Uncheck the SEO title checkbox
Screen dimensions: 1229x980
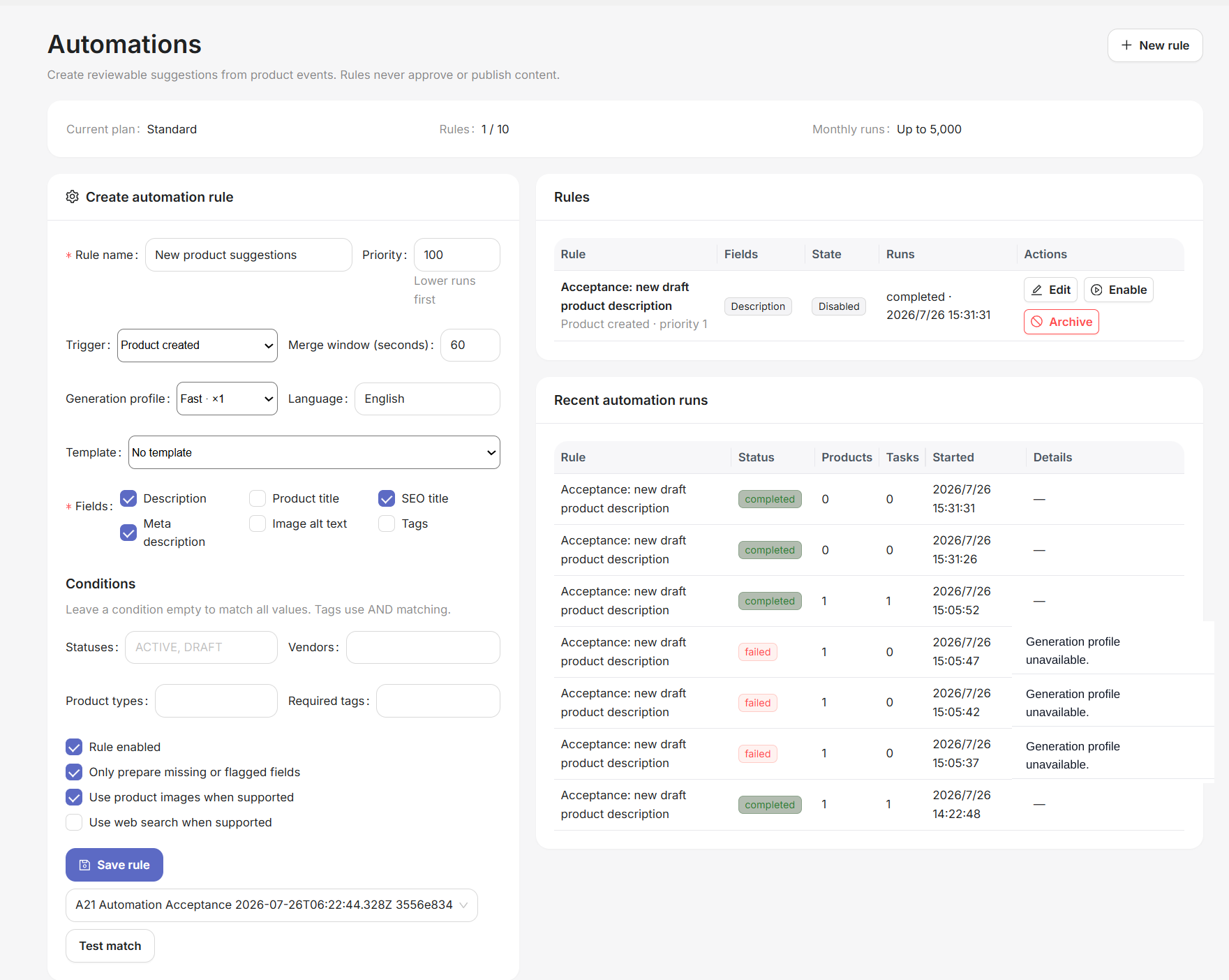tap(387, 498)
